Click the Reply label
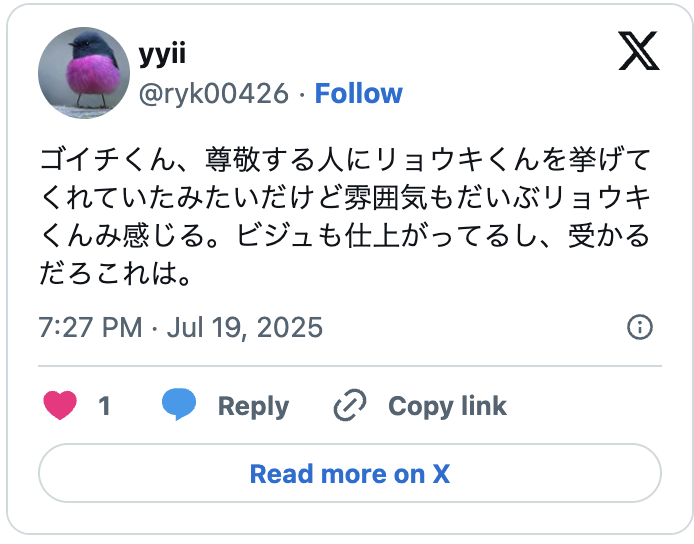The width and height of the screenshot is (694, 544). coord(253,407)
